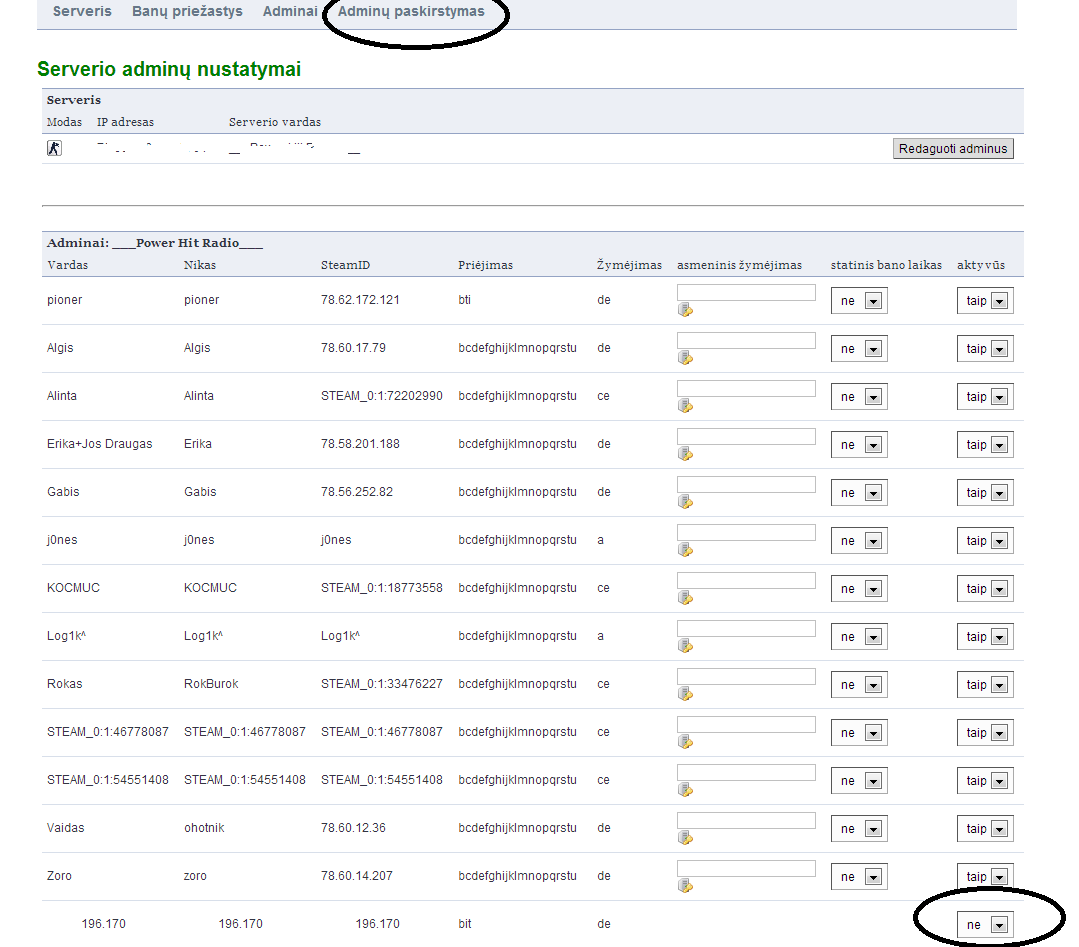Screen dimensions: 1079x947
Task: Open aktyvūs dropdown for Rokas
Action: coord(985,685)
